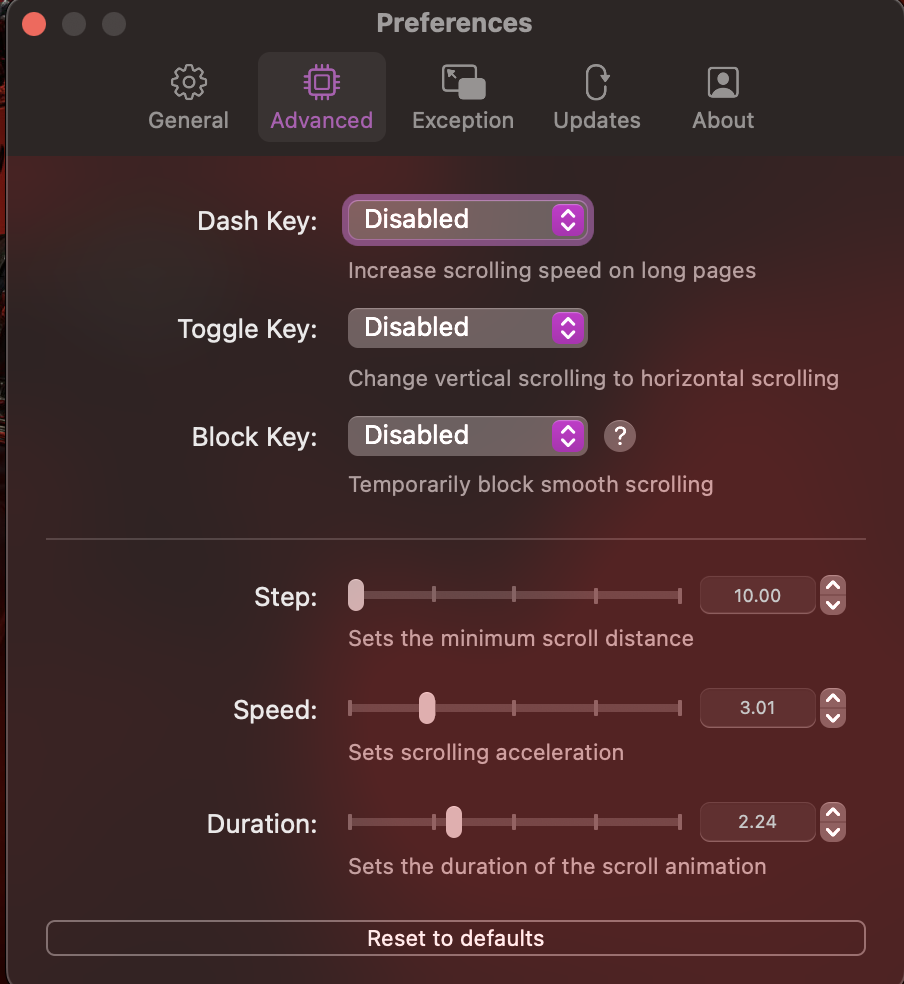Image resolution: width=904 pixels, height=984 pixels.
Task: Close the Preferences window
Action: (34, 23)
